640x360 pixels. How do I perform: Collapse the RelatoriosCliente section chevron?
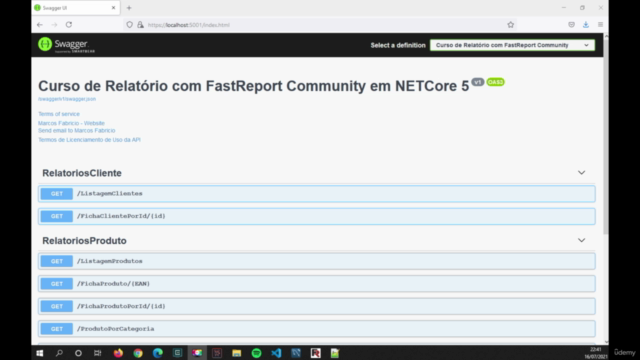pos(581,173)
